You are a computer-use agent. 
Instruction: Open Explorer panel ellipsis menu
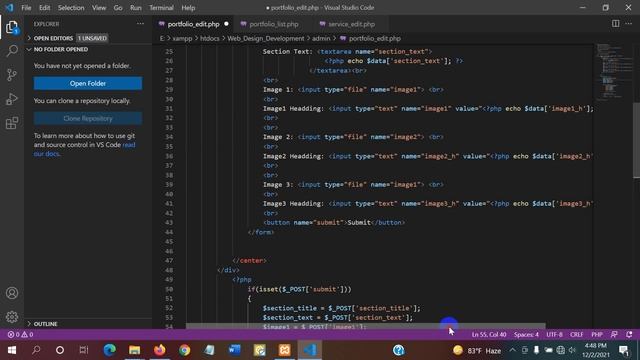[140, 24]
